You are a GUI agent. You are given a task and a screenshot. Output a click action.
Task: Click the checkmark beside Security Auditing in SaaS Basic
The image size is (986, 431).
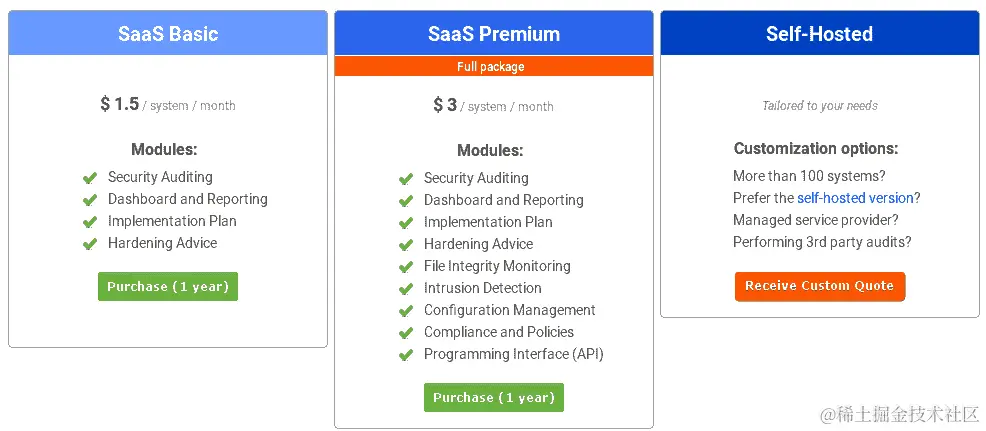pos(90,178)
